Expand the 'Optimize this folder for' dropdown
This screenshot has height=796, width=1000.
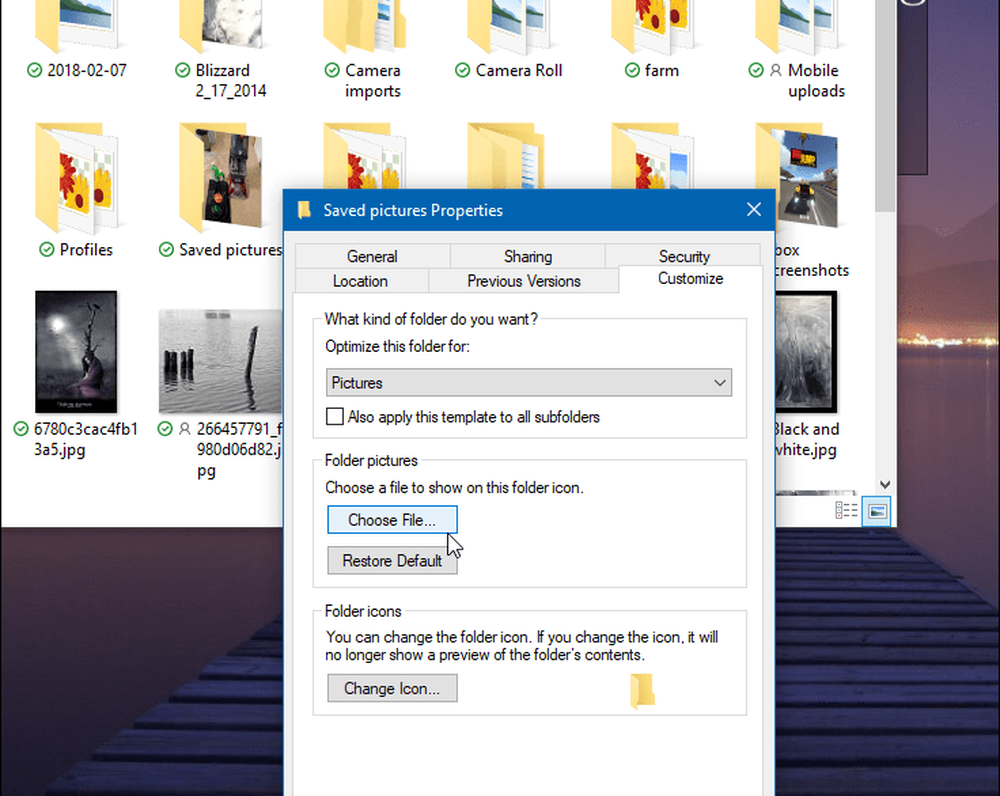(529, 383)
